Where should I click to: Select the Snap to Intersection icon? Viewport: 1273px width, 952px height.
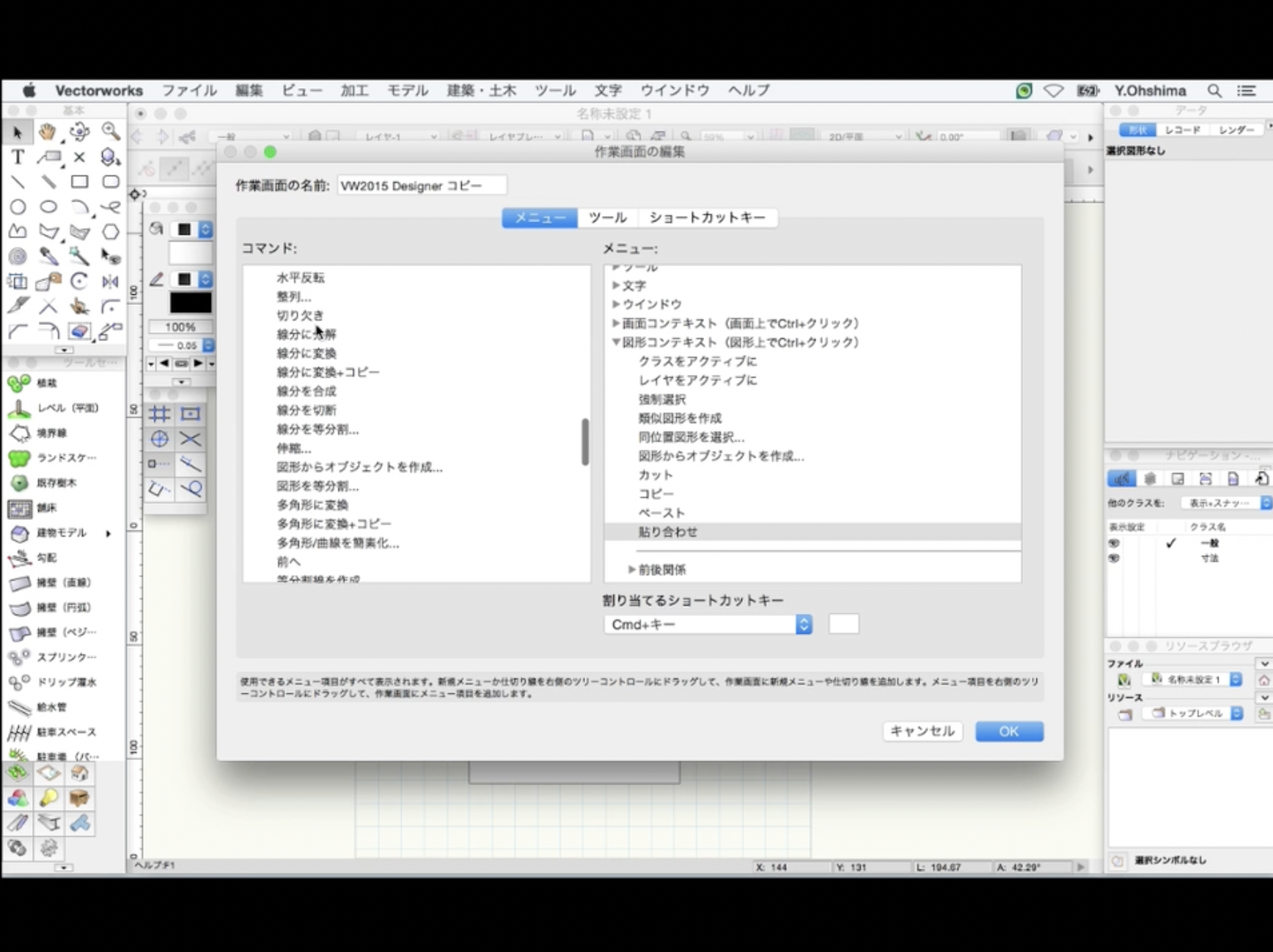click(x=191, y=439)
